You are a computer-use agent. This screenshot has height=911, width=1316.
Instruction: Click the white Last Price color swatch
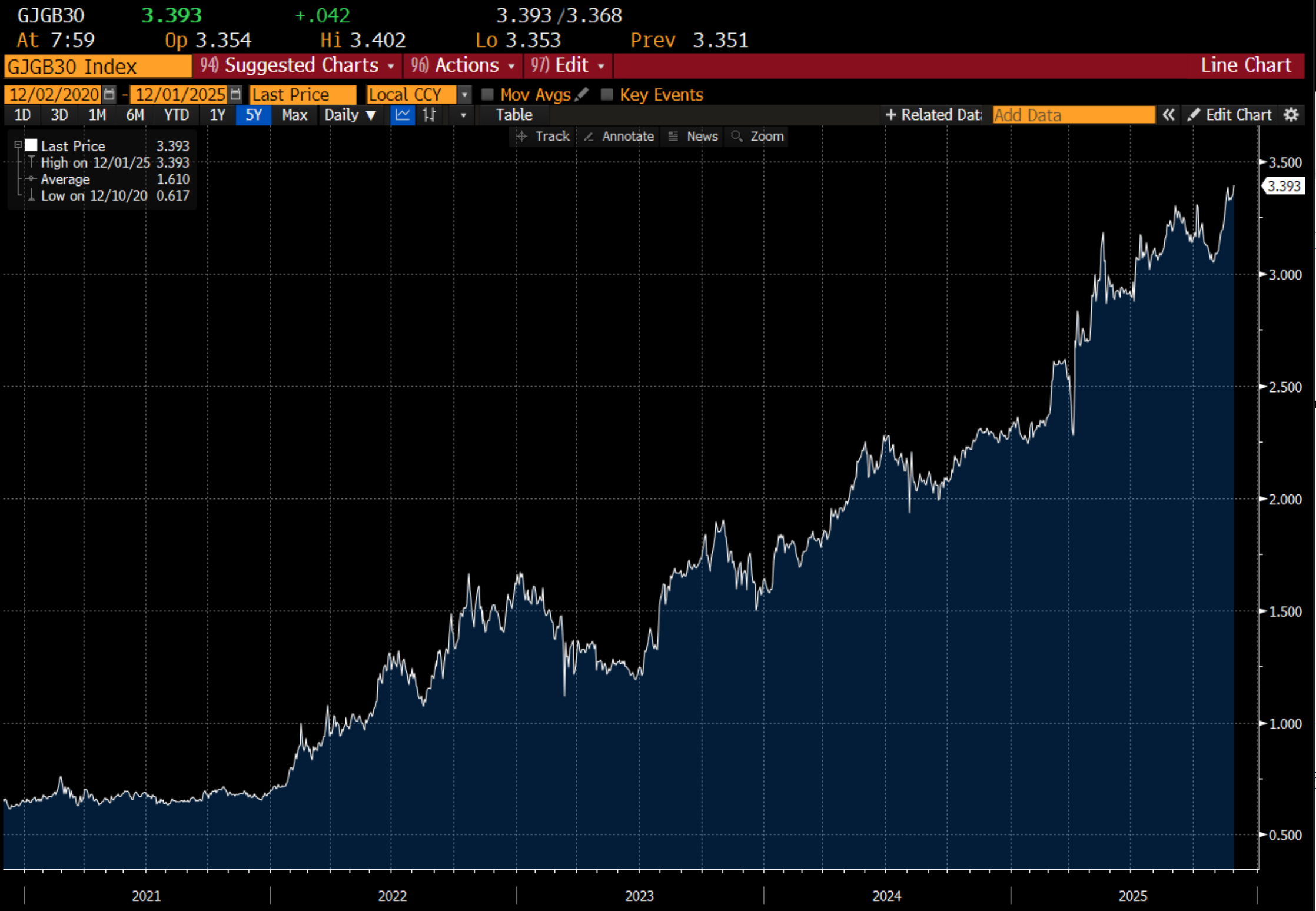[x=31, y=145]
